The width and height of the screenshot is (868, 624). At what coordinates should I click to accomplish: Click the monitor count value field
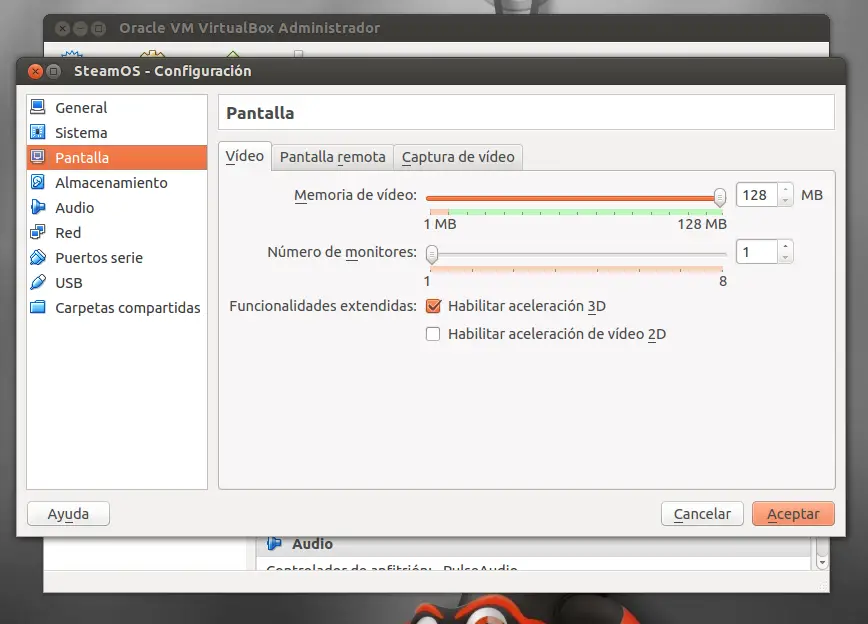tap(757, 252)
